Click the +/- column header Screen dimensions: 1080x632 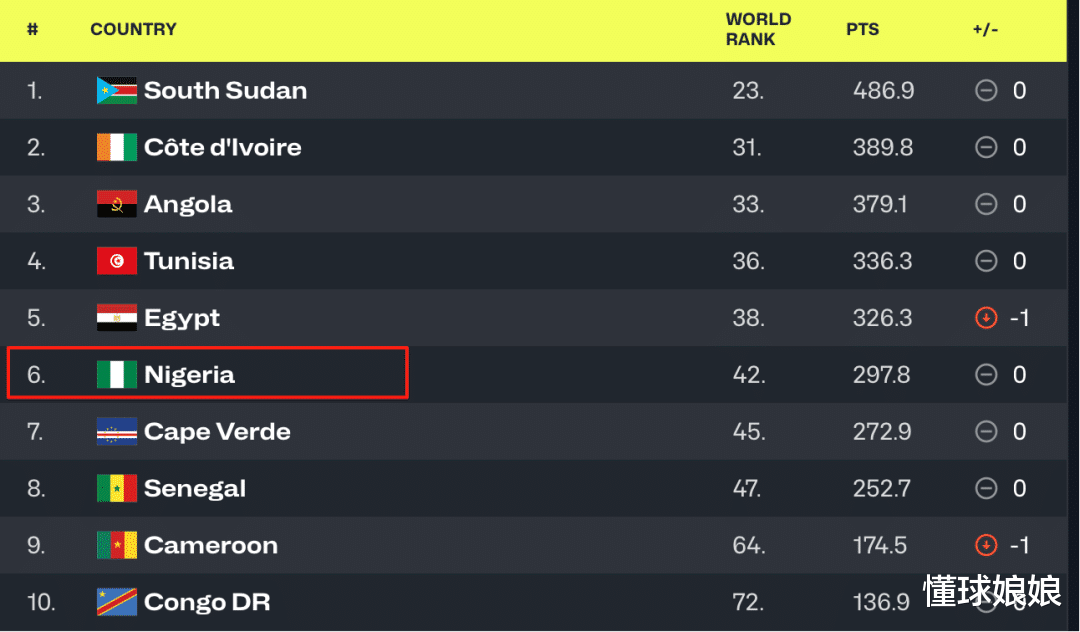tap(985, 29)
